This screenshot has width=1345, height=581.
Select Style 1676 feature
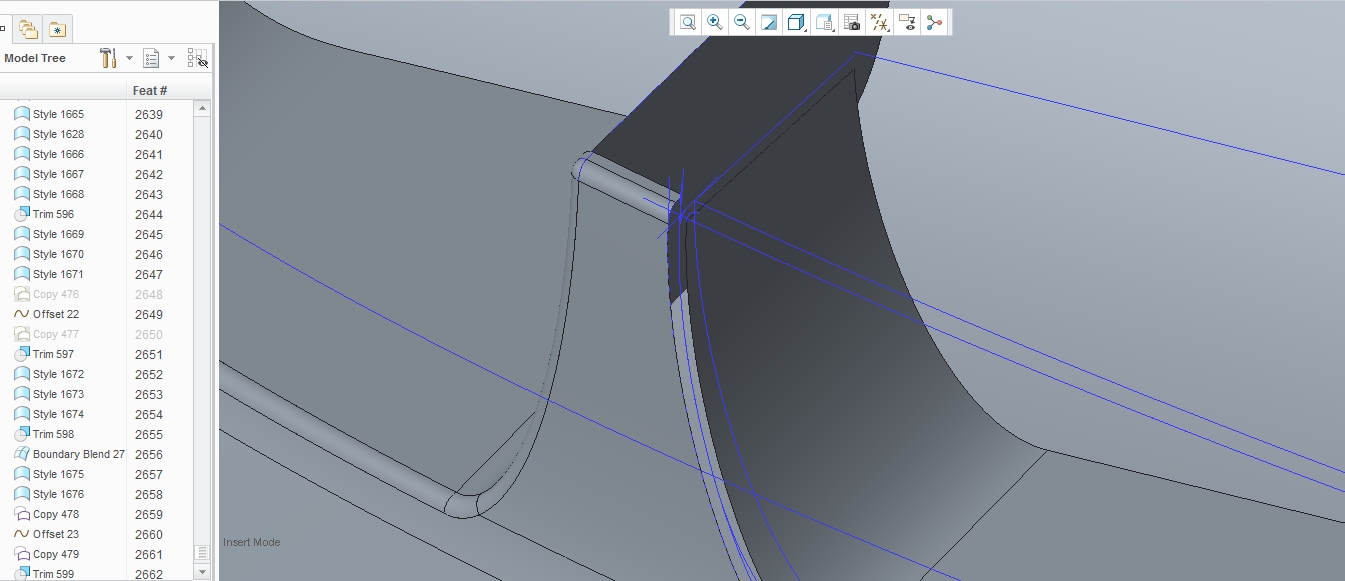pyautogui.click(x=58, y=494)
